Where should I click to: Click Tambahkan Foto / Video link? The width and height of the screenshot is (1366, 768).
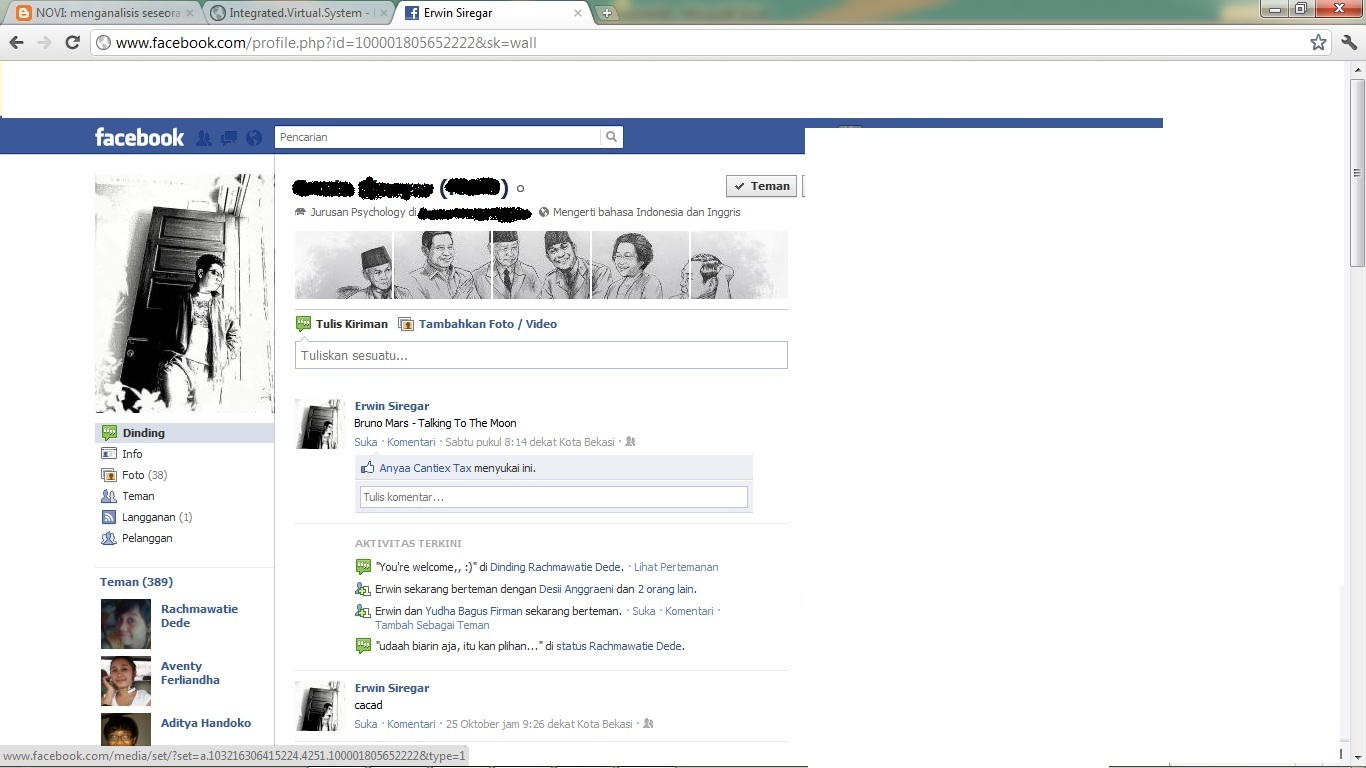click(488, 324)
